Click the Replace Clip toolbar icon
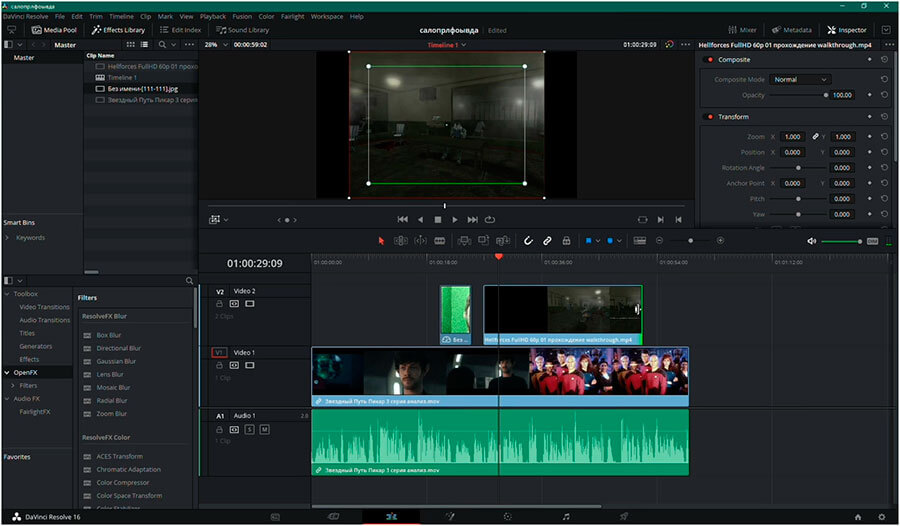 [x=503, y=241]
